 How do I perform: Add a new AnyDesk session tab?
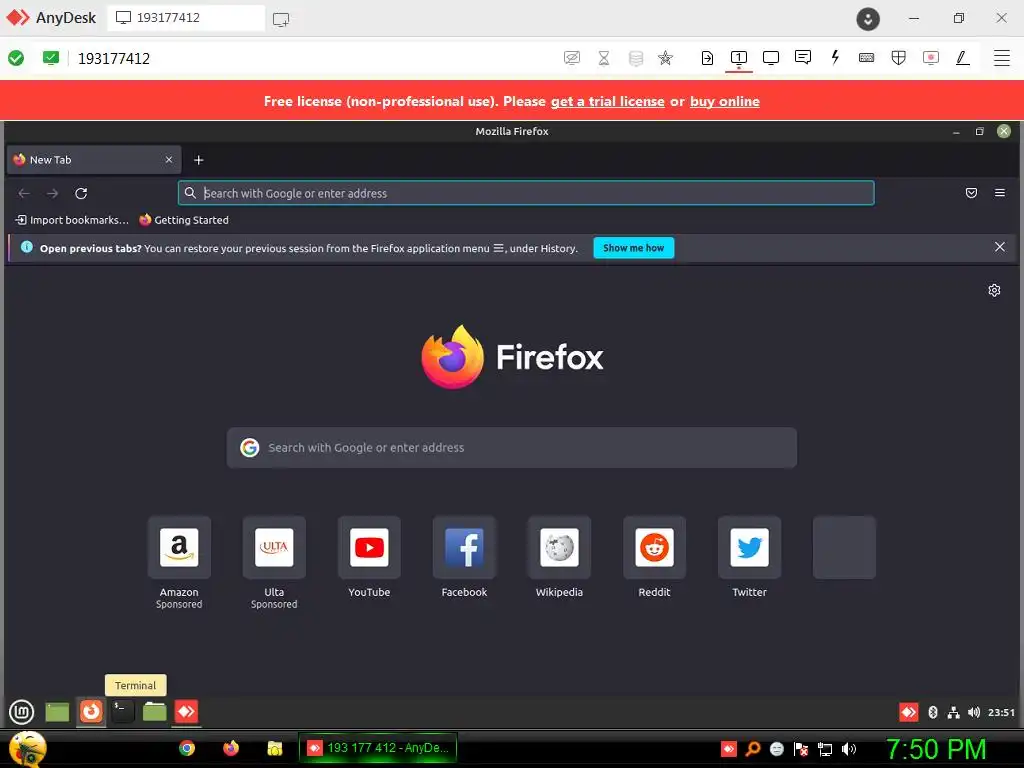click(281, 20)
